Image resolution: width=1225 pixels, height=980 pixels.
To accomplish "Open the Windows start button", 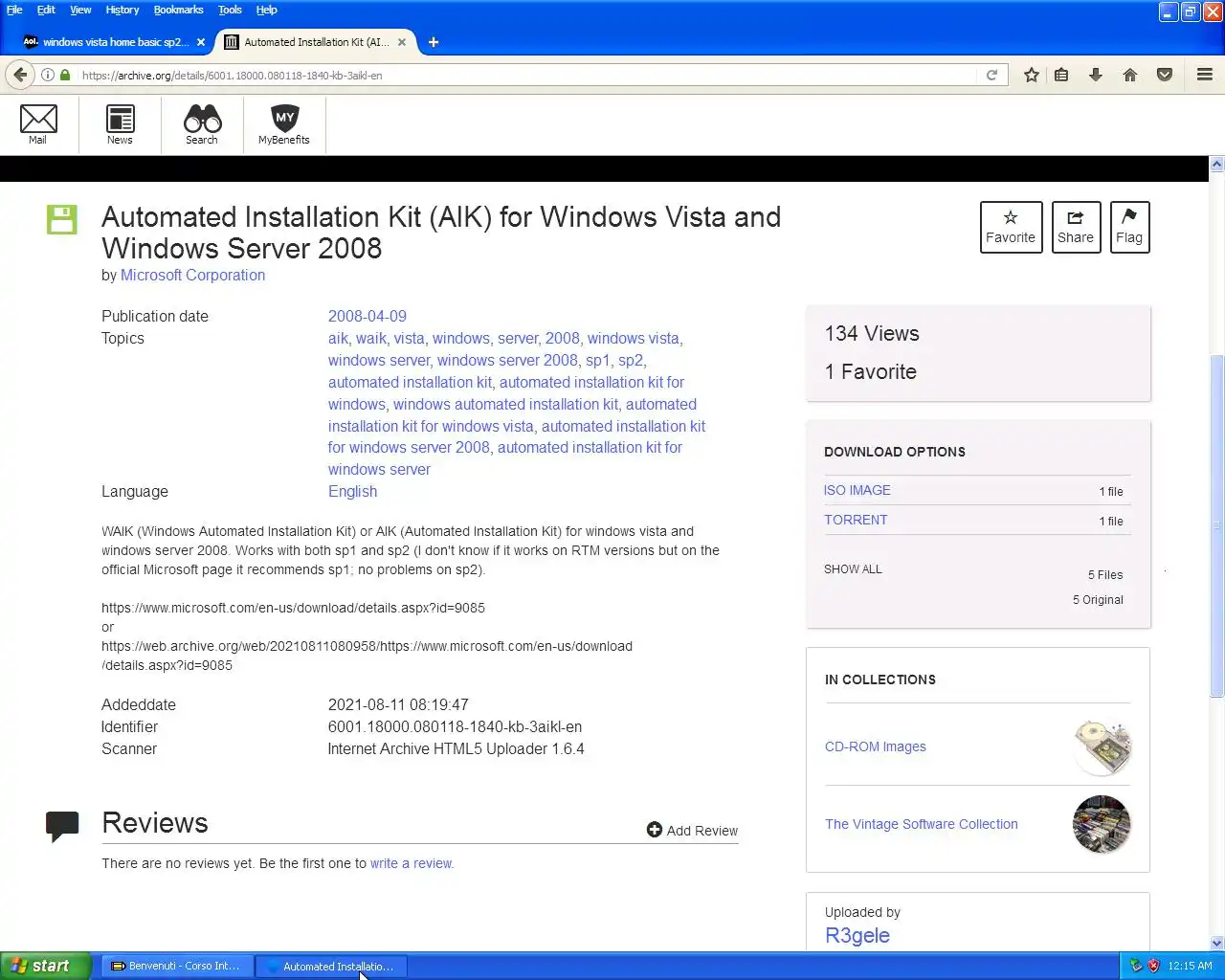I will (46, 966).
